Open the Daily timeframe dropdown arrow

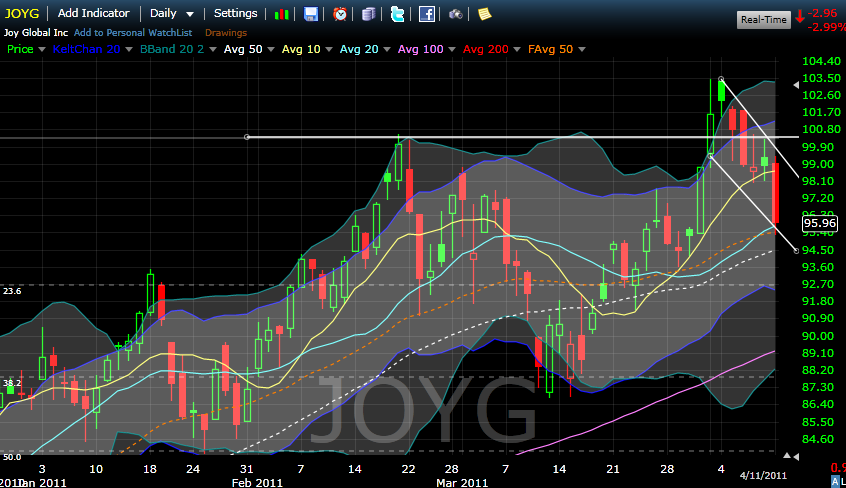(190, 15)
